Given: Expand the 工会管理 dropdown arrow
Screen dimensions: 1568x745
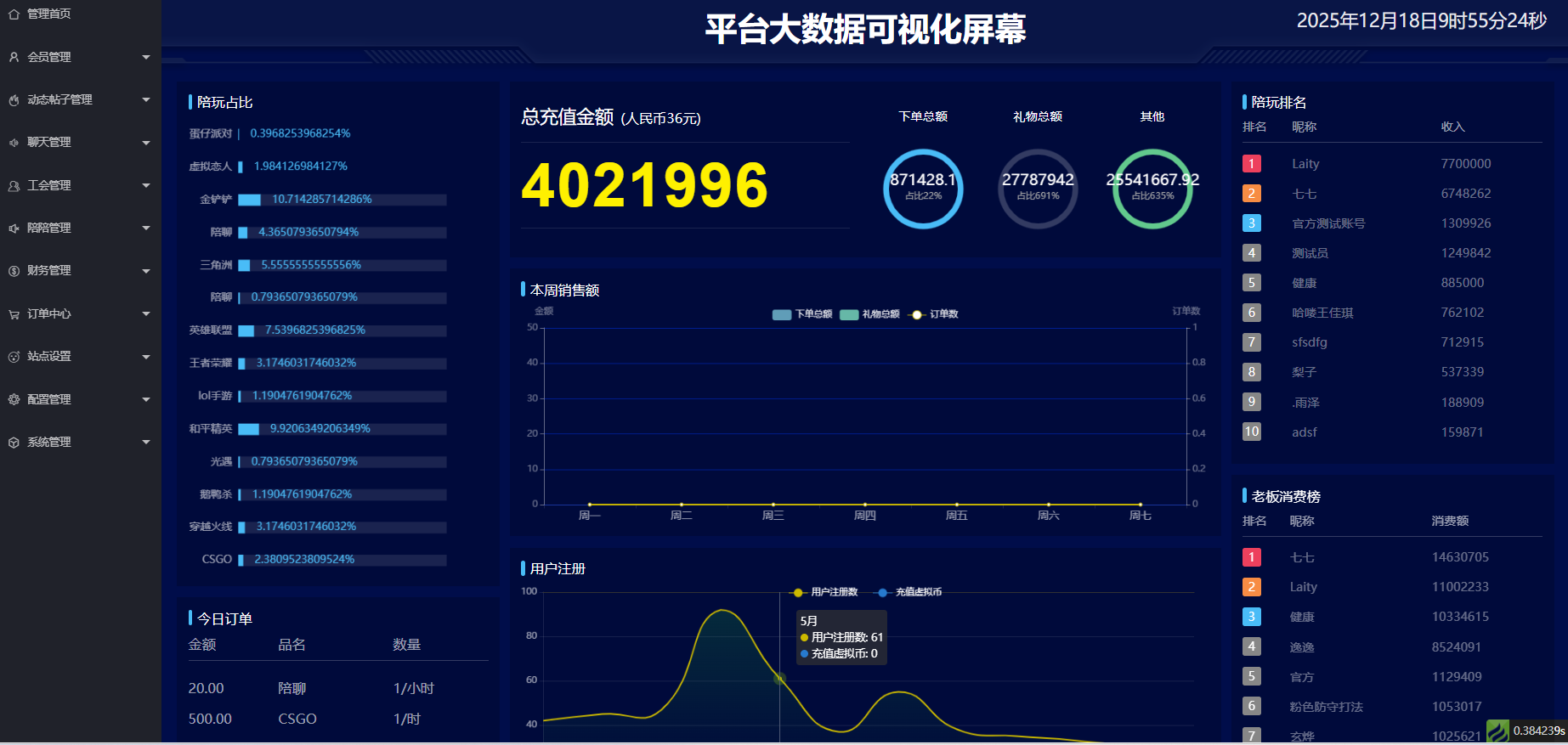Looking at the screenshot, I should click(x=146, y=185).
